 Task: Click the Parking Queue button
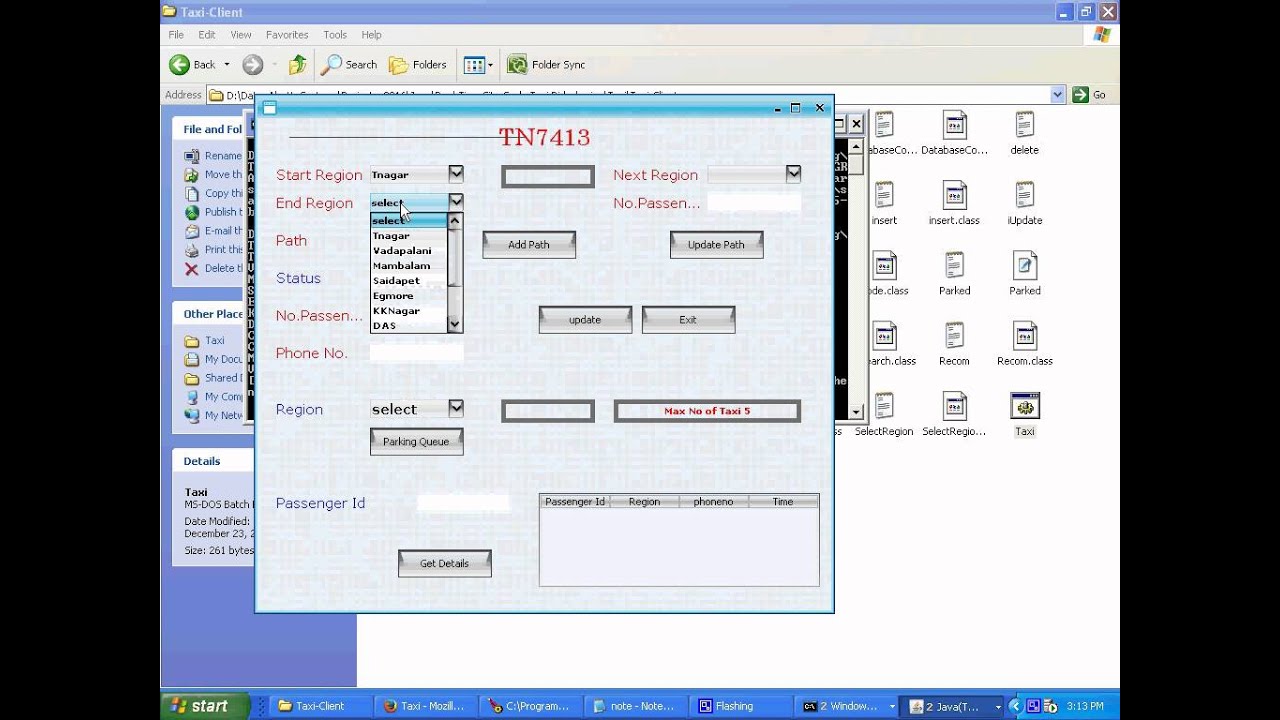click(416, 442)
